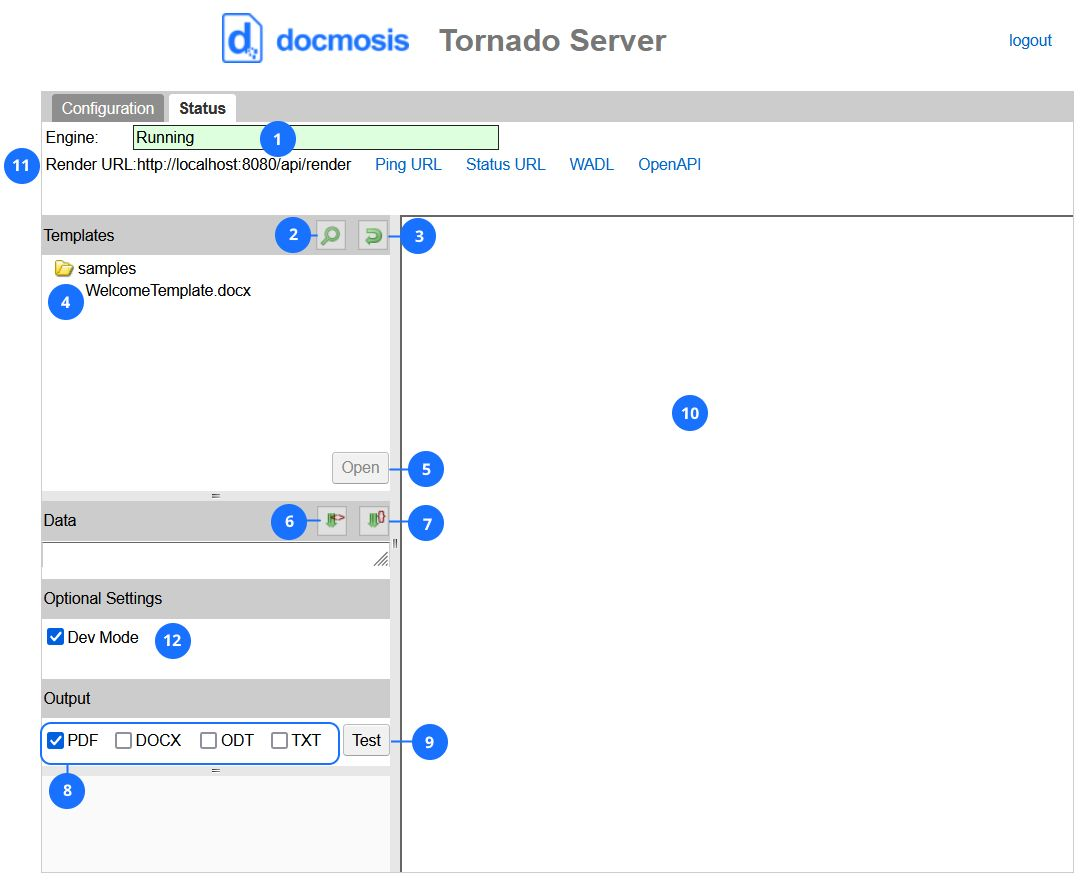Open the Status URL link
The image size is (1091, 887).
pyautogui.click(x=505, y=164)
